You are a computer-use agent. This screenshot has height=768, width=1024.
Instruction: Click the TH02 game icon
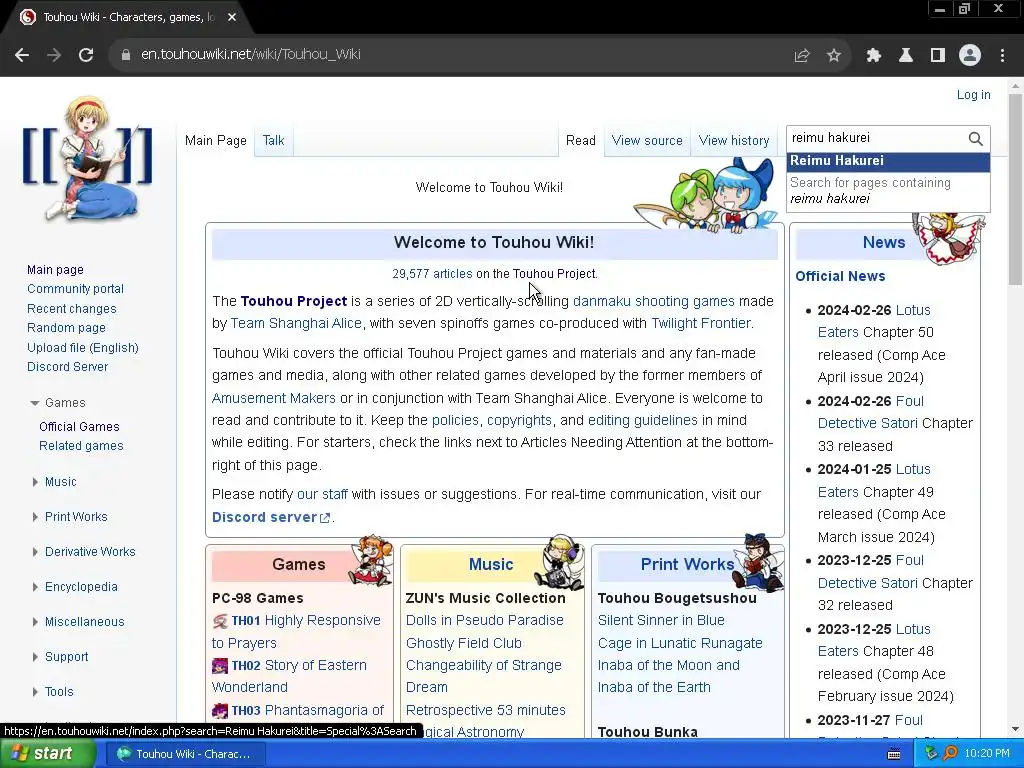220,665
